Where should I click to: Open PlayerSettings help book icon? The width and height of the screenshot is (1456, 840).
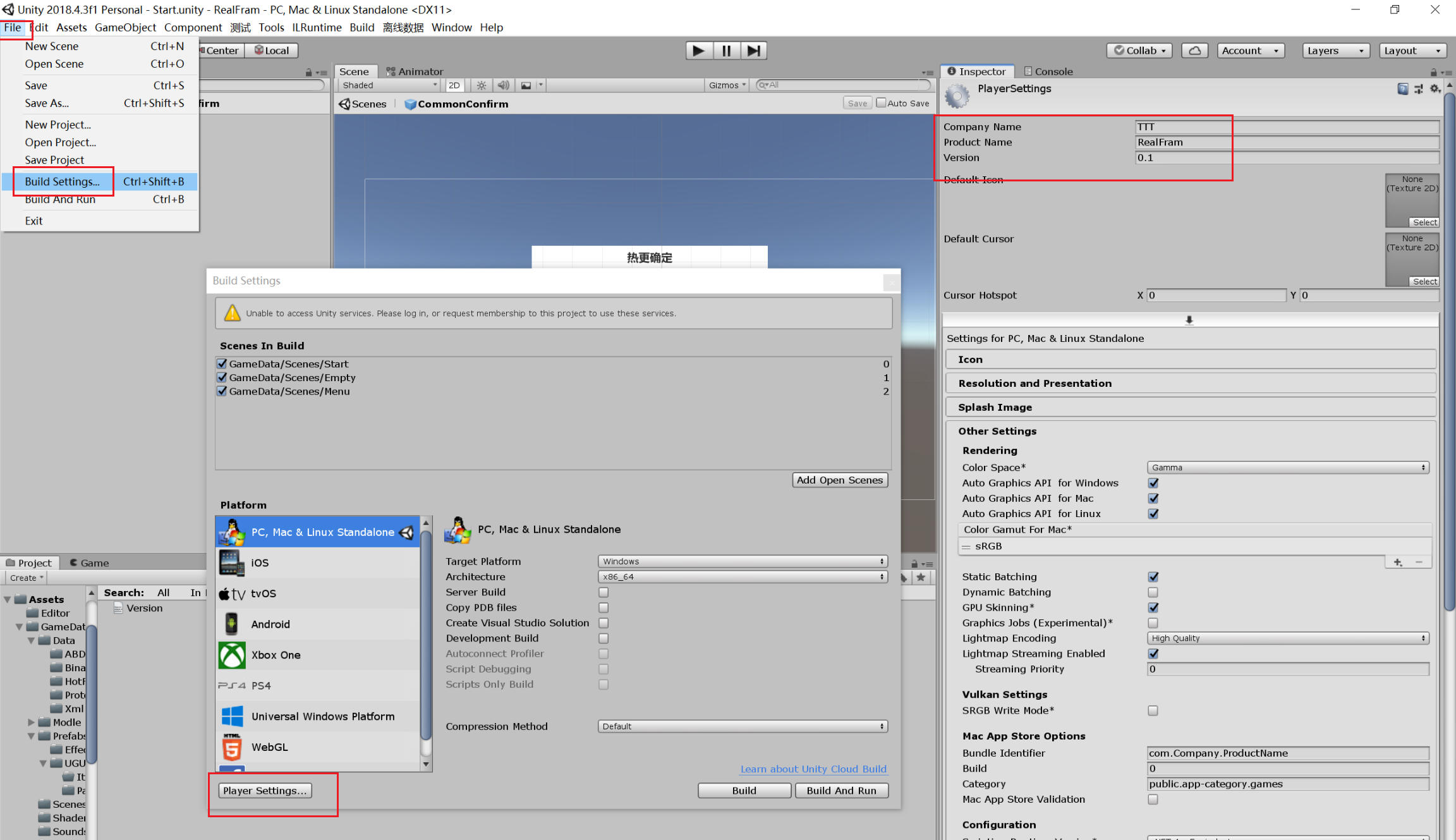point(1403,89)
